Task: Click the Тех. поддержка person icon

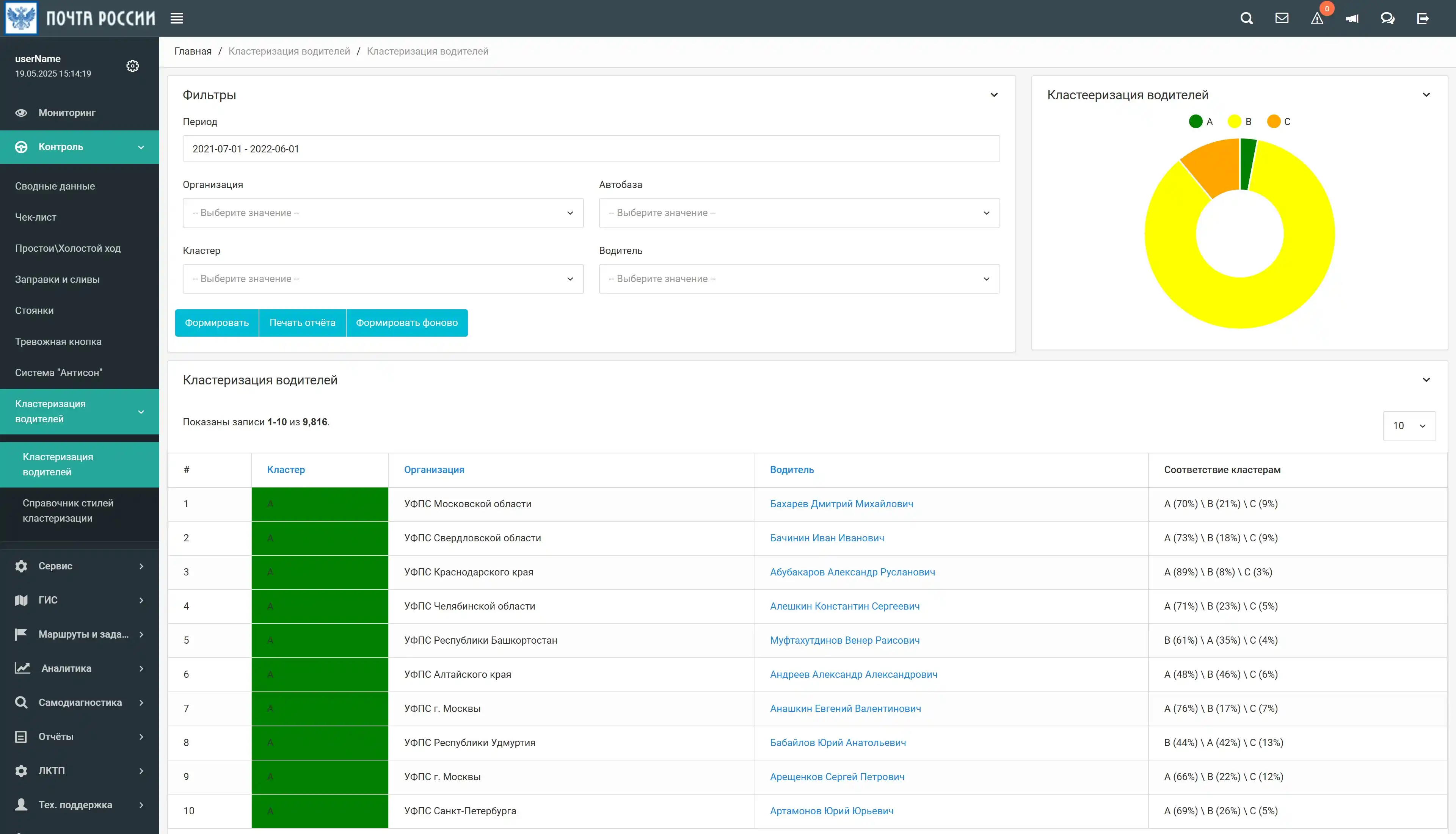Action: pos(21,805)
